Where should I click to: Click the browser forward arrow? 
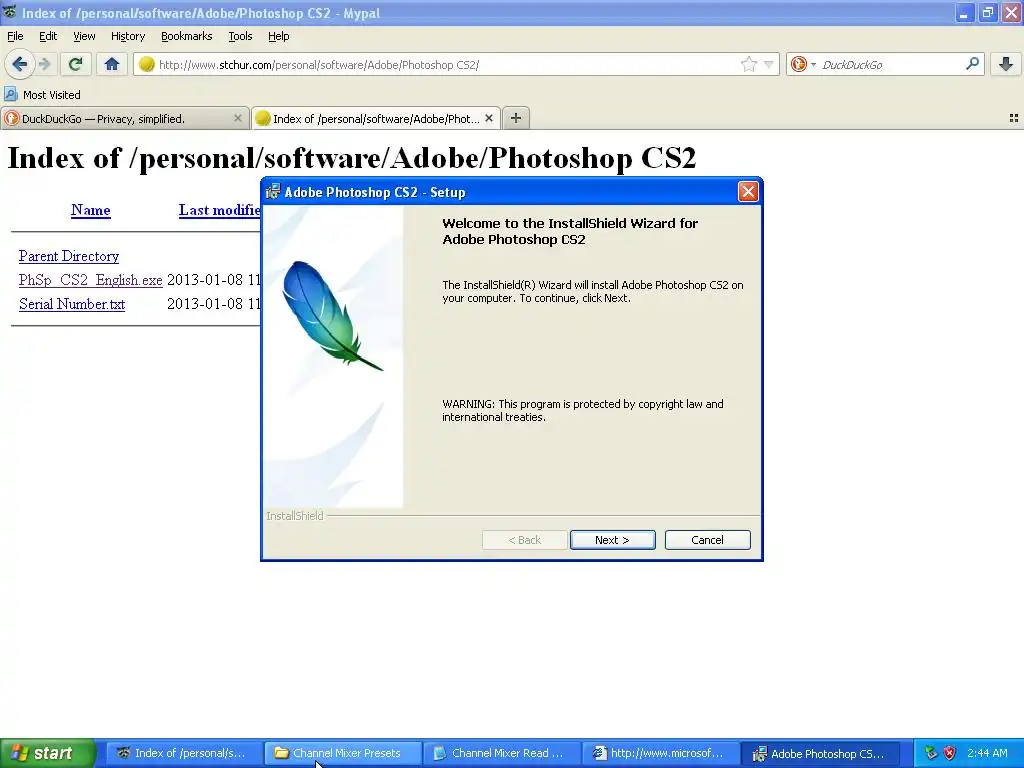point(44,64)
